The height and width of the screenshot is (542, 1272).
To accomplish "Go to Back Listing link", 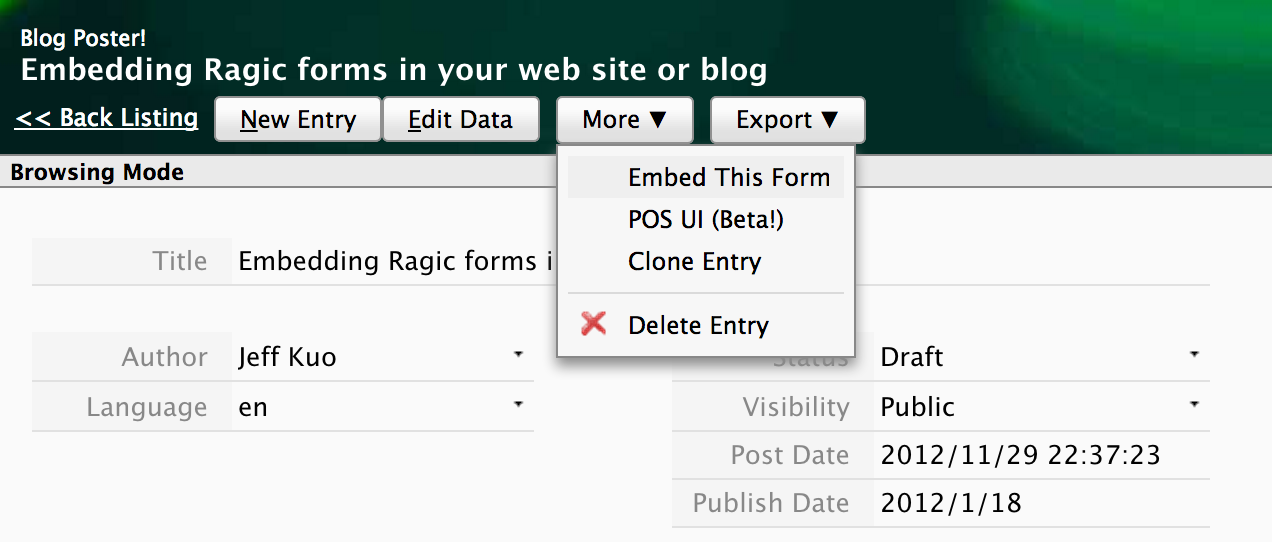I will pos(107,118).
